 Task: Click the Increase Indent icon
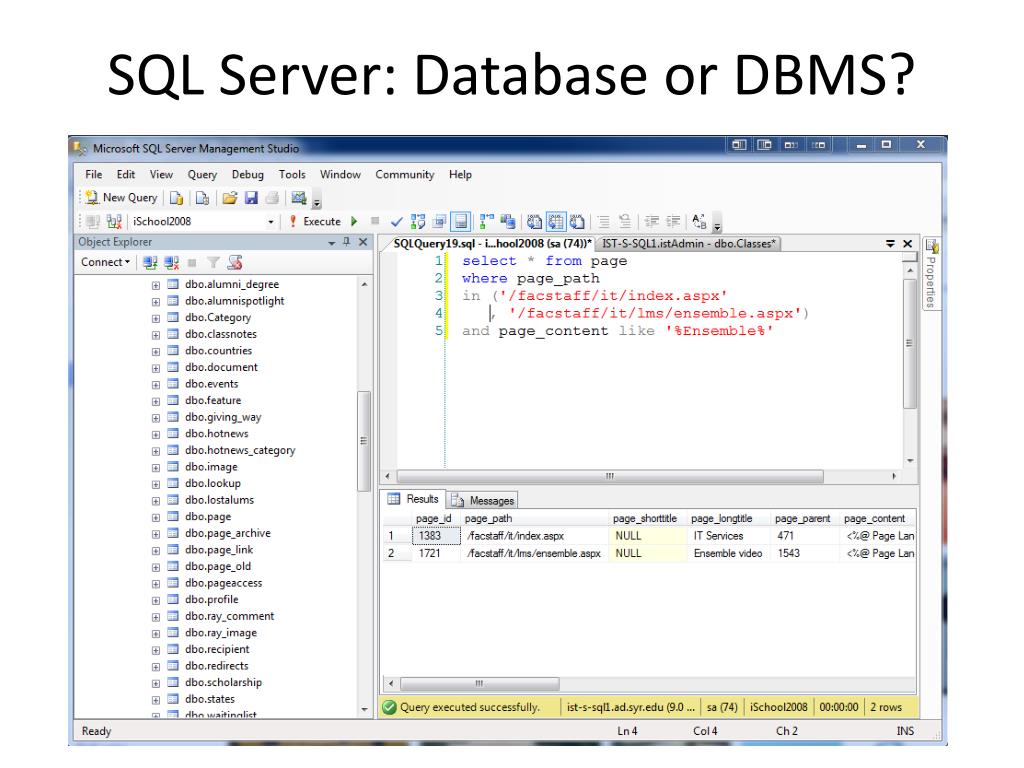tap(673, 222)
